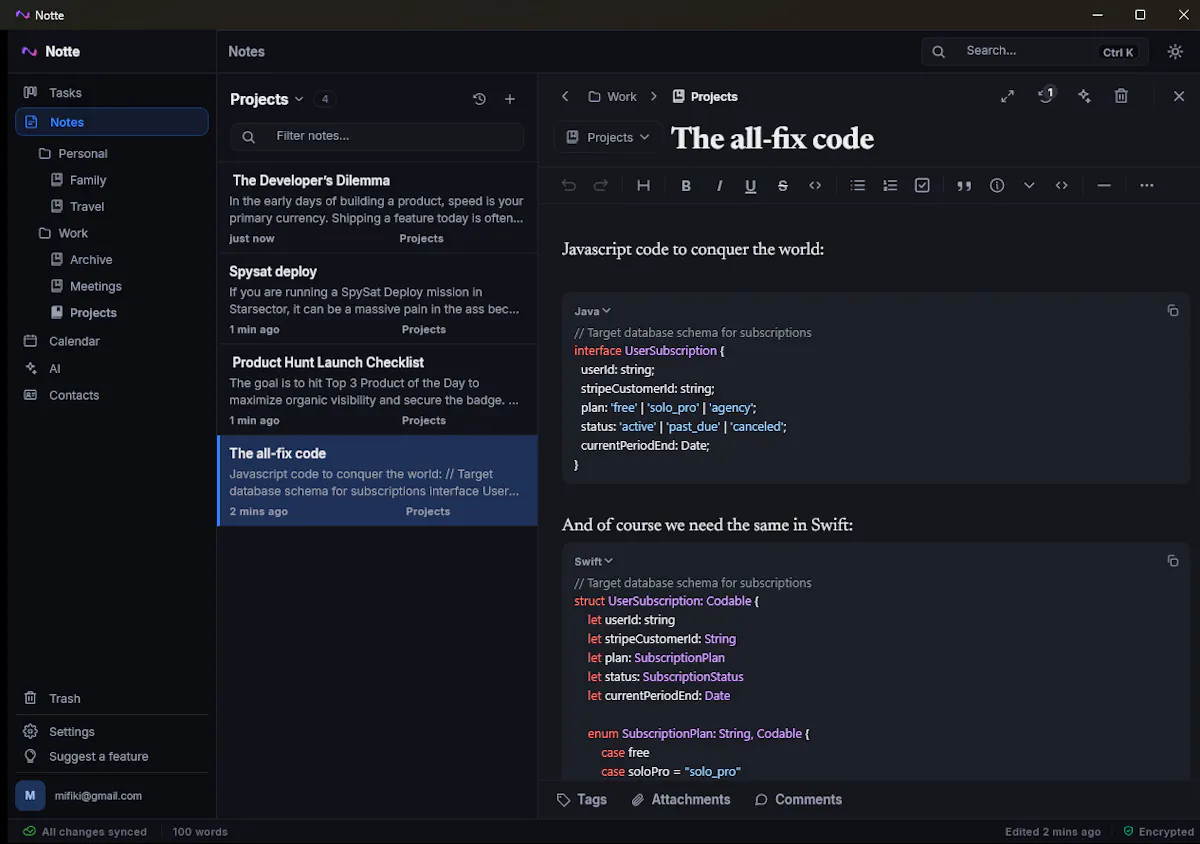
Task: Delete the note with trash icon
Action: pos(1121,96)
